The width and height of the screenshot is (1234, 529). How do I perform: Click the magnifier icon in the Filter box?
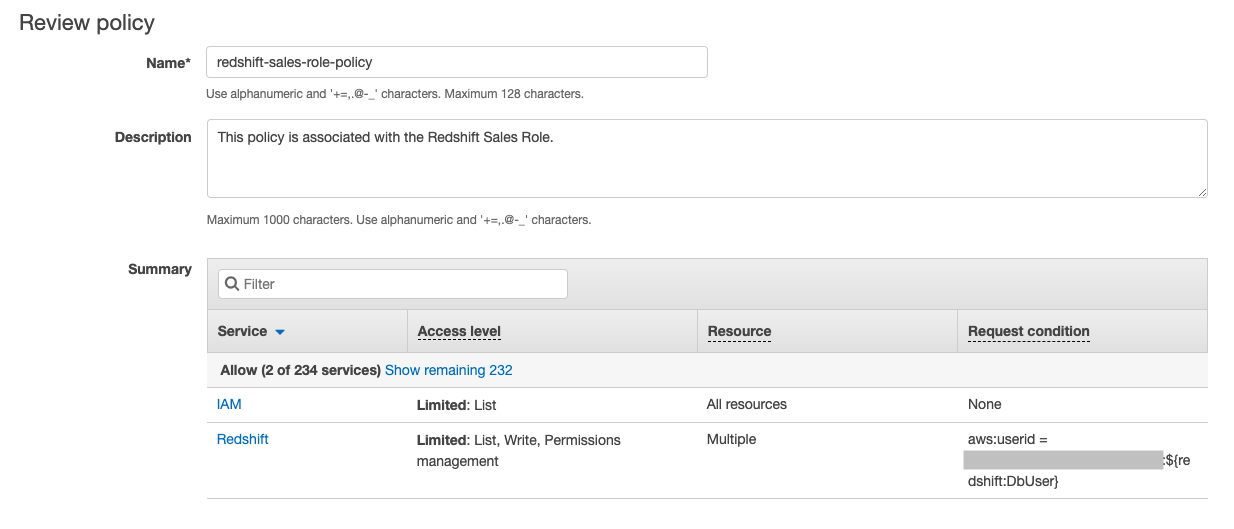(x=232, y=284)
